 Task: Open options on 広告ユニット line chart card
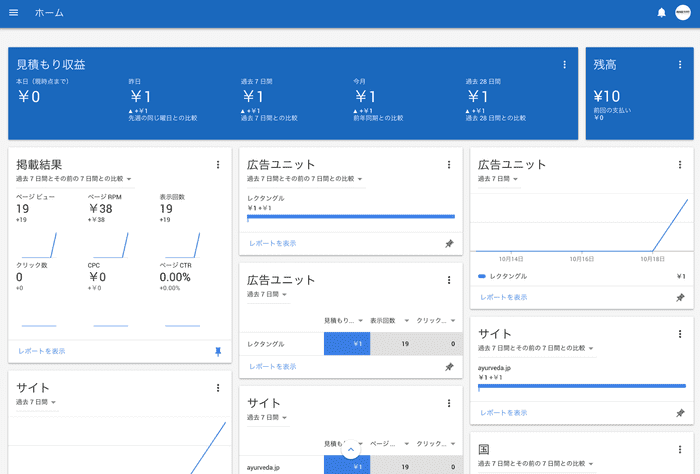coord(679,165)
